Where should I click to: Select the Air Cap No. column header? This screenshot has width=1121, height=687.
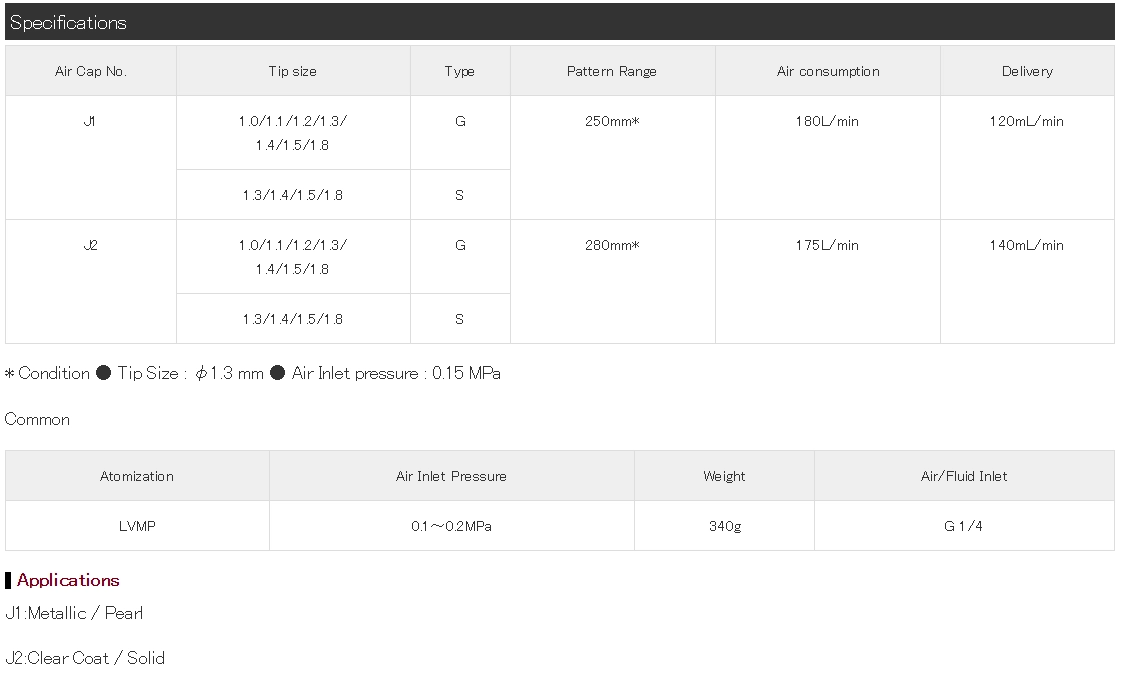point(91,71)
